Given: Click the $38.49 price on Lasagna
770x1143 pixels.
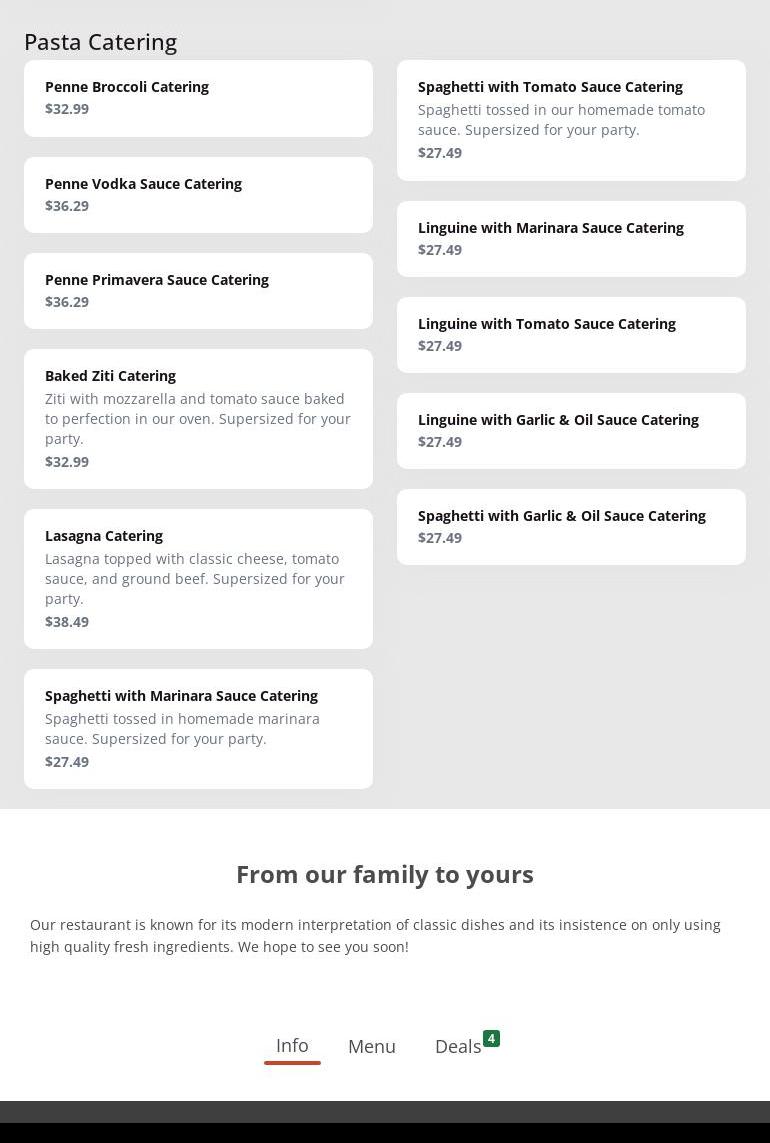Looking at the screenshot, I should (67, 622).
